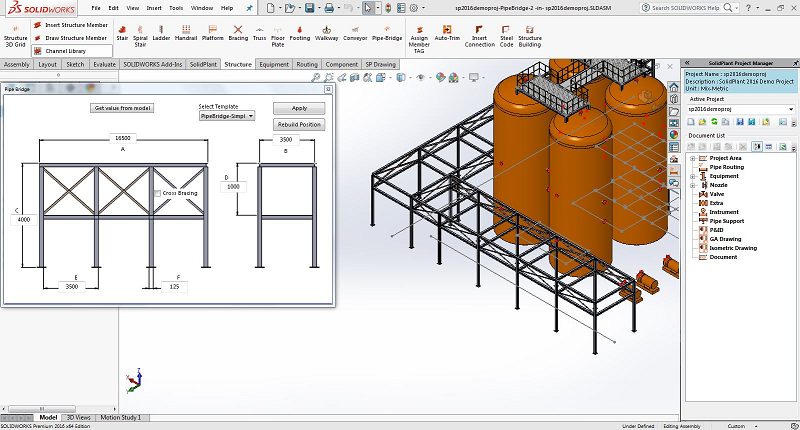Select the Platform tool
800x430 pixels.
tap(213, 33)
